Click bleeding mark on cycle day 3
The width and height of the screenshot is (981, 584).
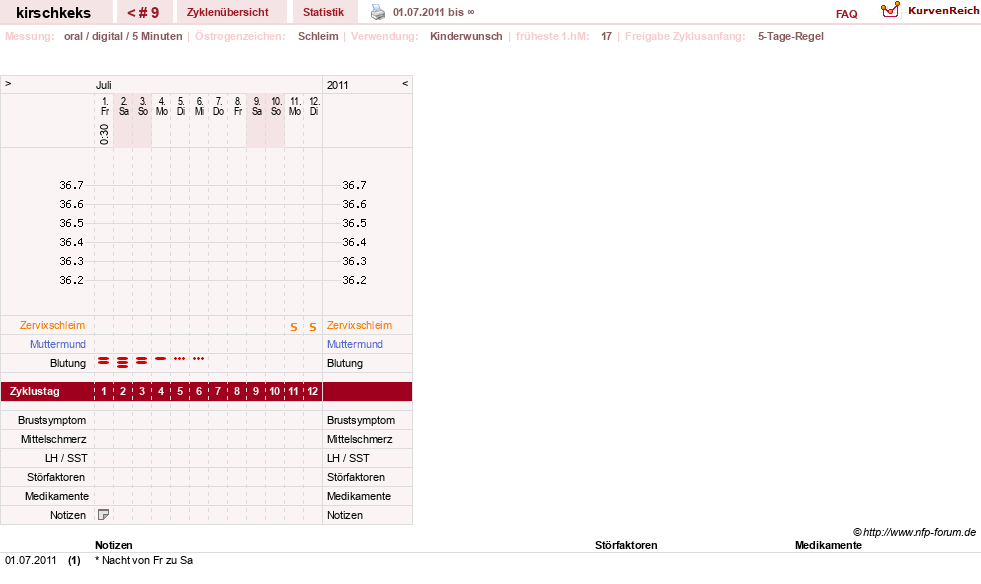tap(141, 361)
